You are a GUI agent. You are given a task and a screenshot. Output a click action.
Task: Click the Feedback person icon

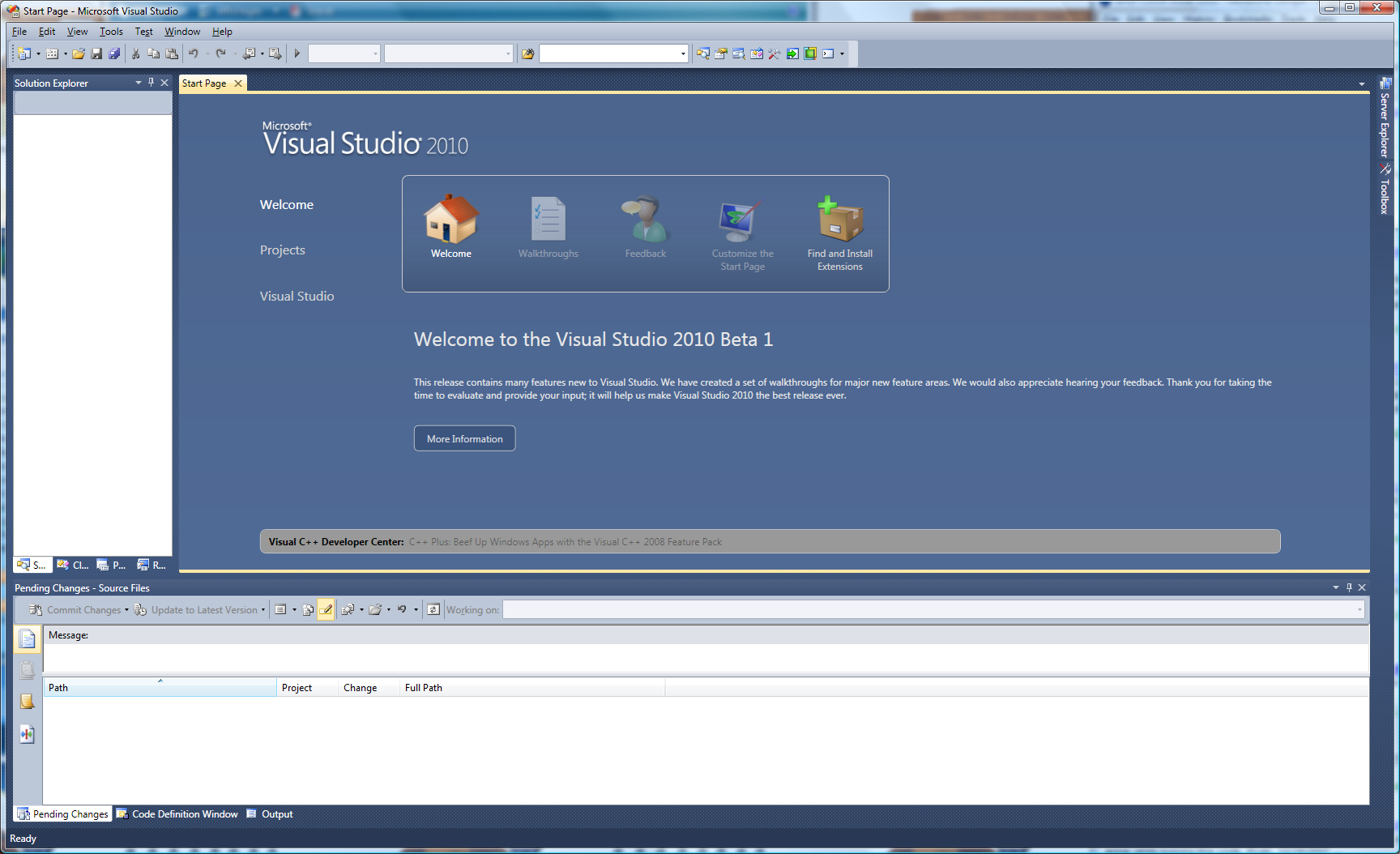(x=646, y=219)
